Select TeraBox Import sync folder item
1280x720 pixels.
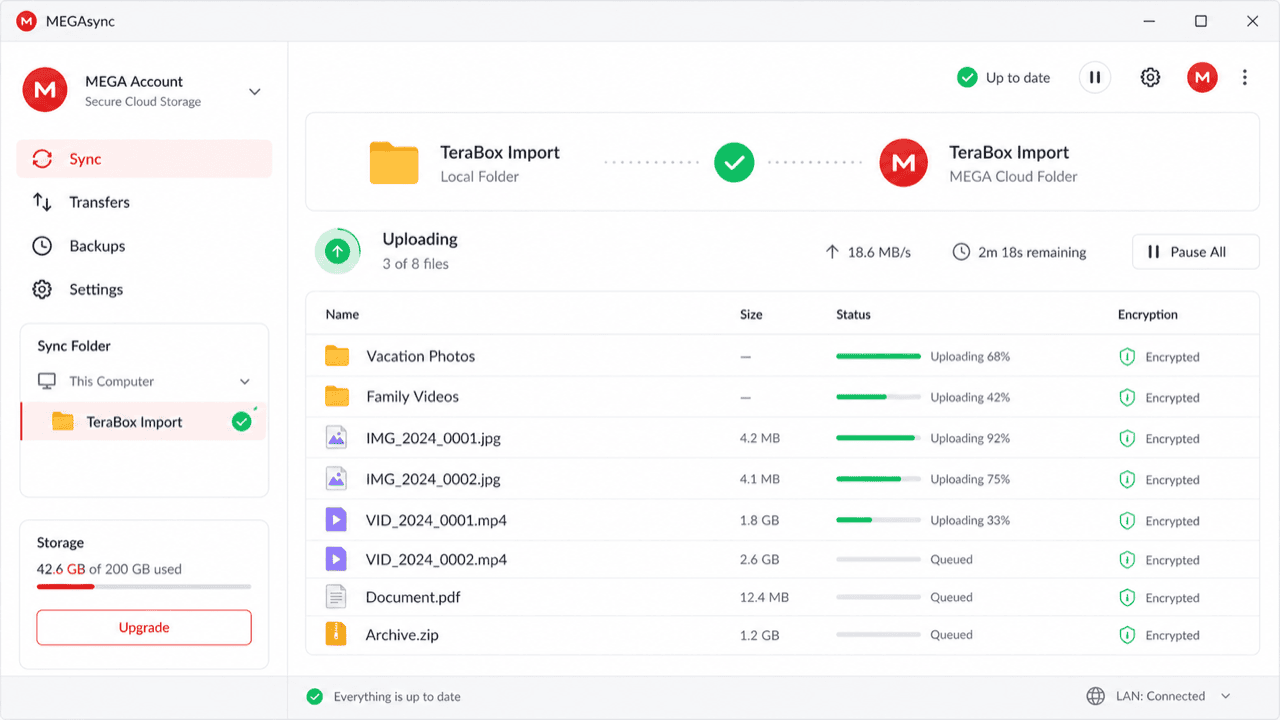[143, 422]
